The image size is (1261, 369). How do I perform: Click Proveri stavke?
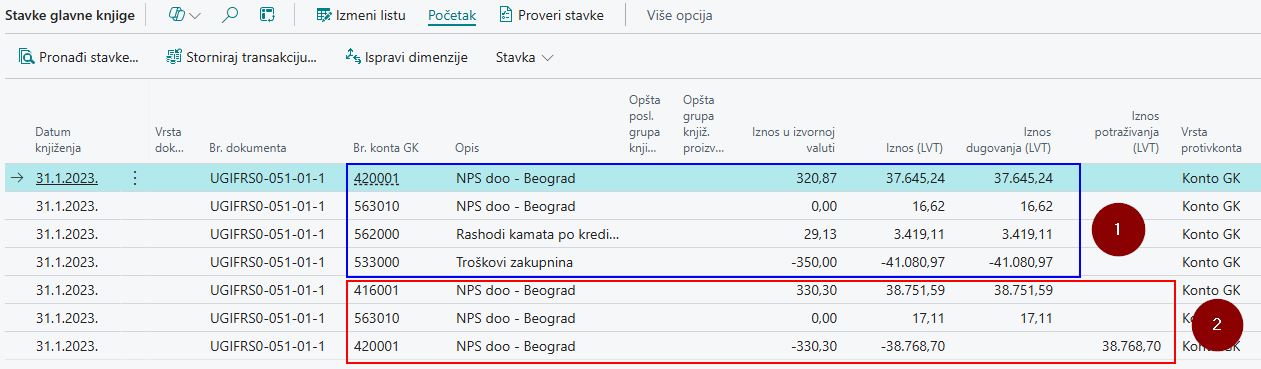(x=561, y=15)
